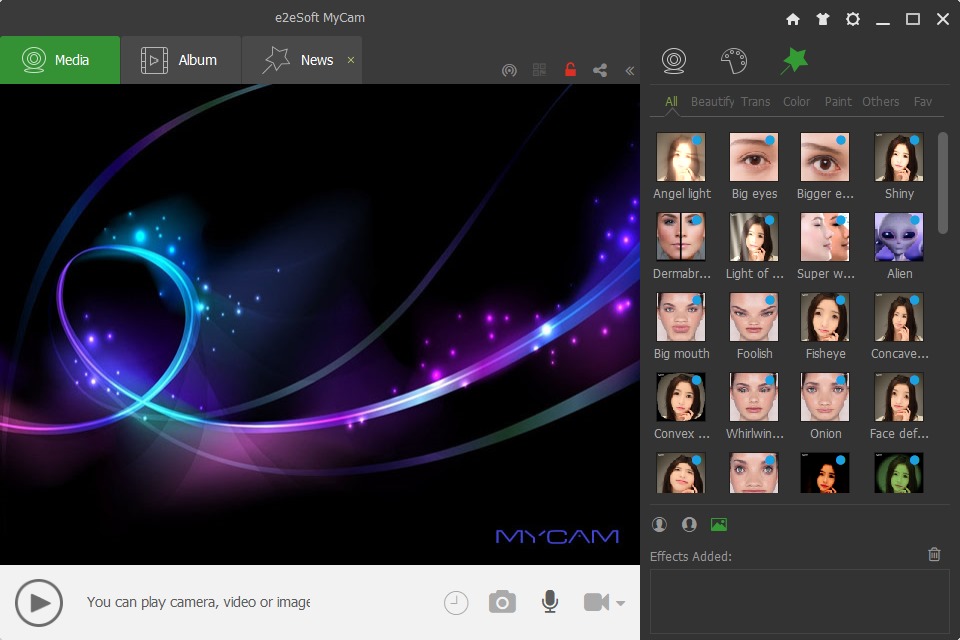The image size is (960, 640).
Task: Switch to the Album tab
Action: pos(181,60)
